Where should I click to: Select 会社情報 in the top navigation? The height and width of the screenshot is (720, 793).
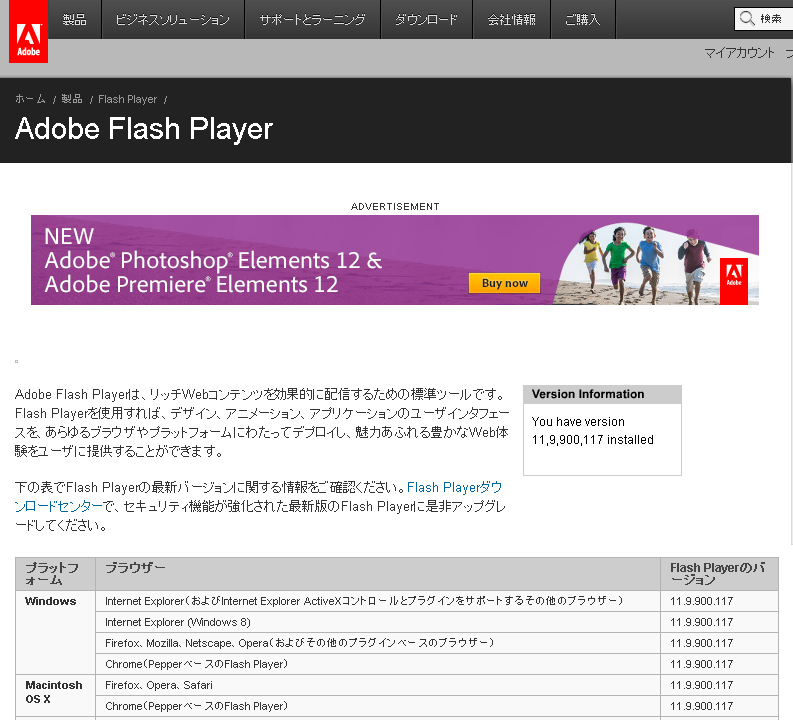click(x=511, y=19)
